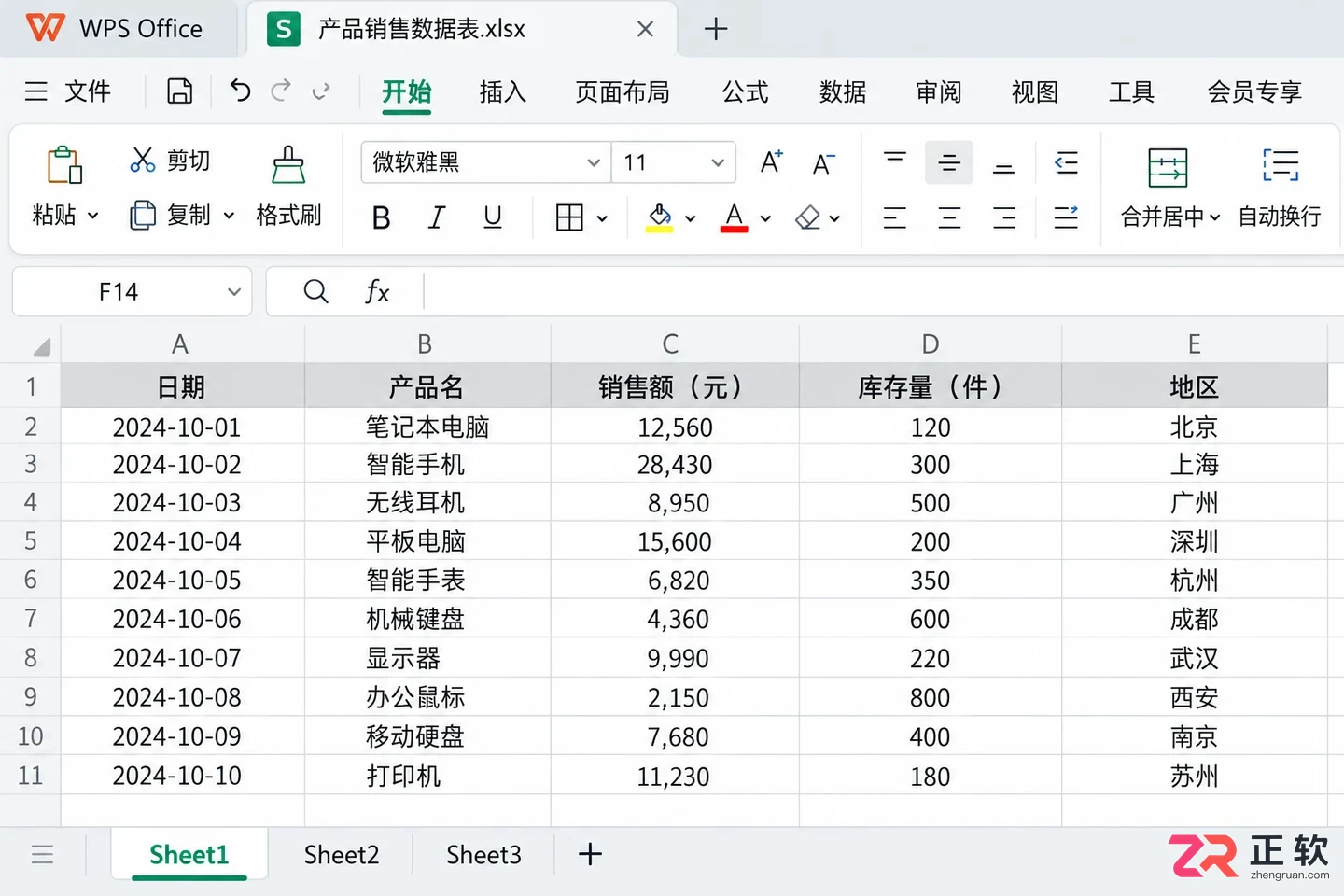Viewport: 1344px width, 896px height.
Task: Expand the 粘贴 paste options arrow
Action: pyautogui.click(x=93, y=216)
